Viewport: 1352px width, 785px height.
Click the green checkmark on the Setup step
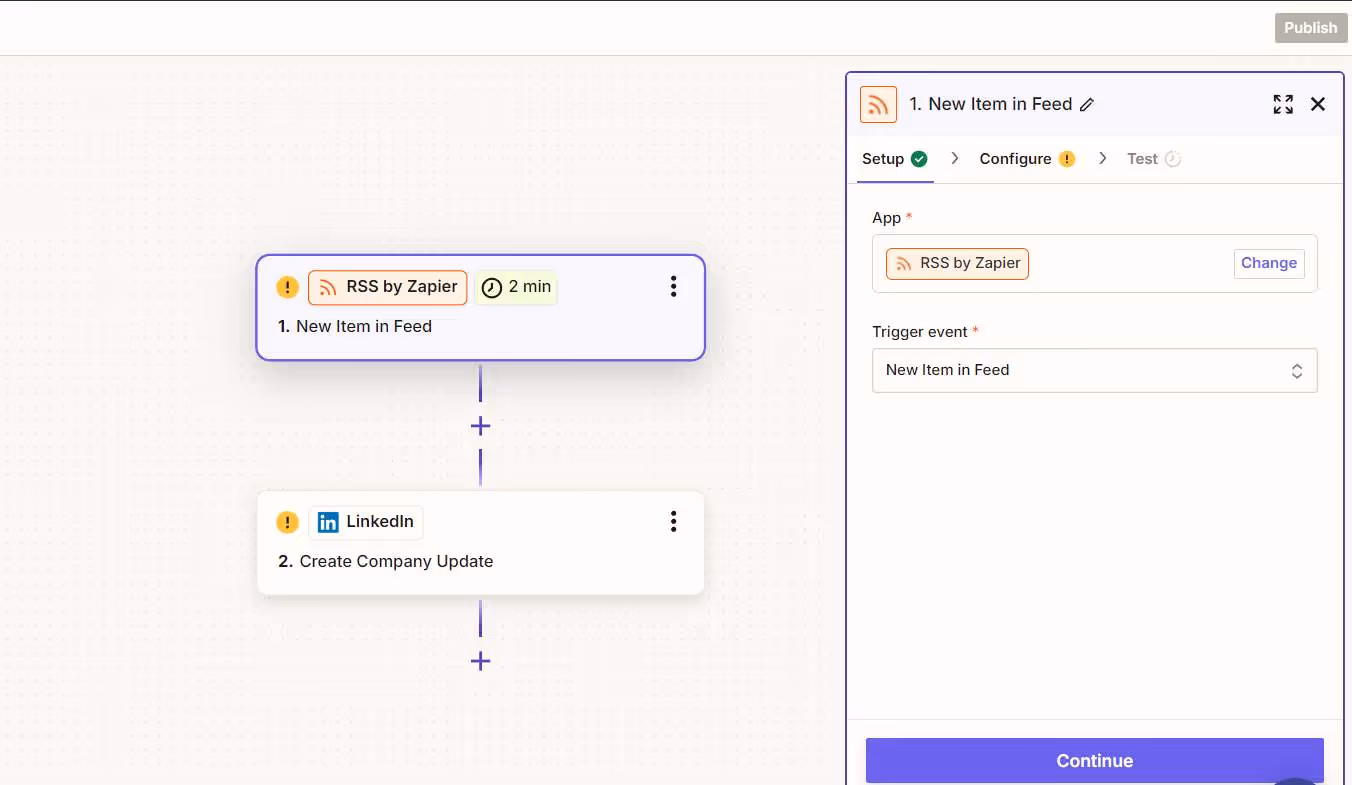click(921, 158)
